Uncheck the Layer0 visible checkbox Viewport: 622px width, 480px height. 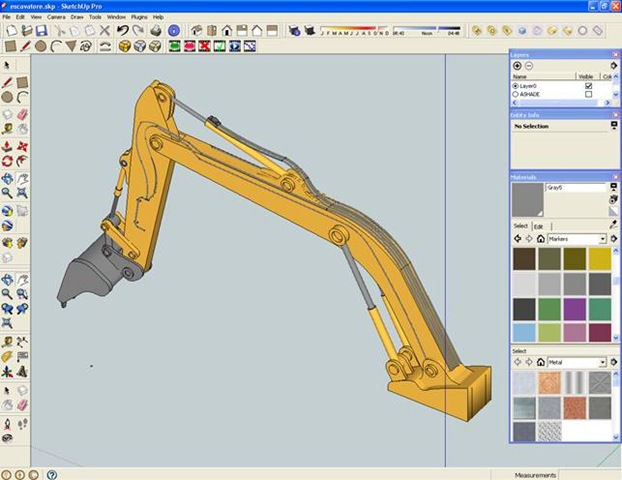(588, 86)
